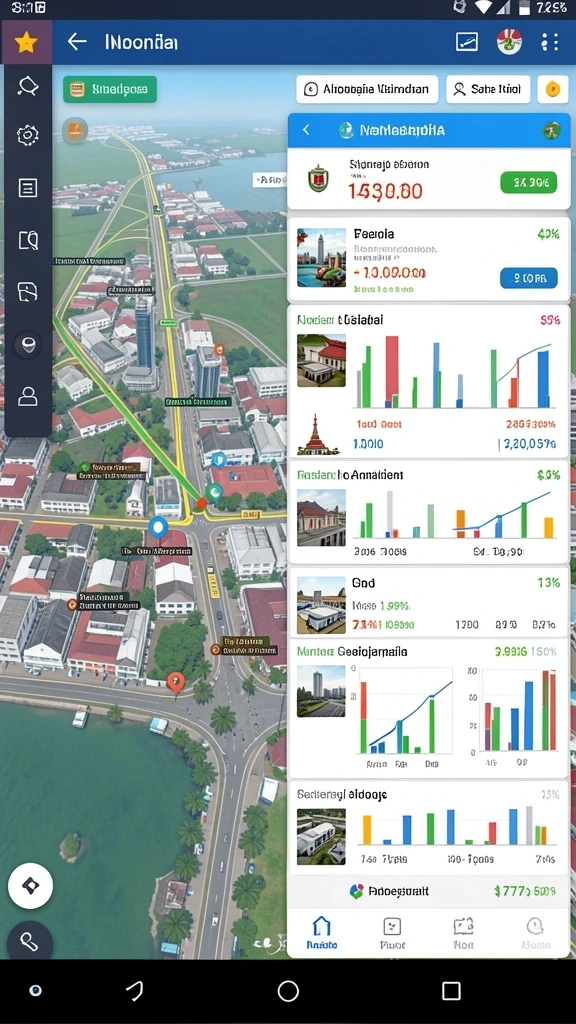Select the list document icon in sidebar

27,188
